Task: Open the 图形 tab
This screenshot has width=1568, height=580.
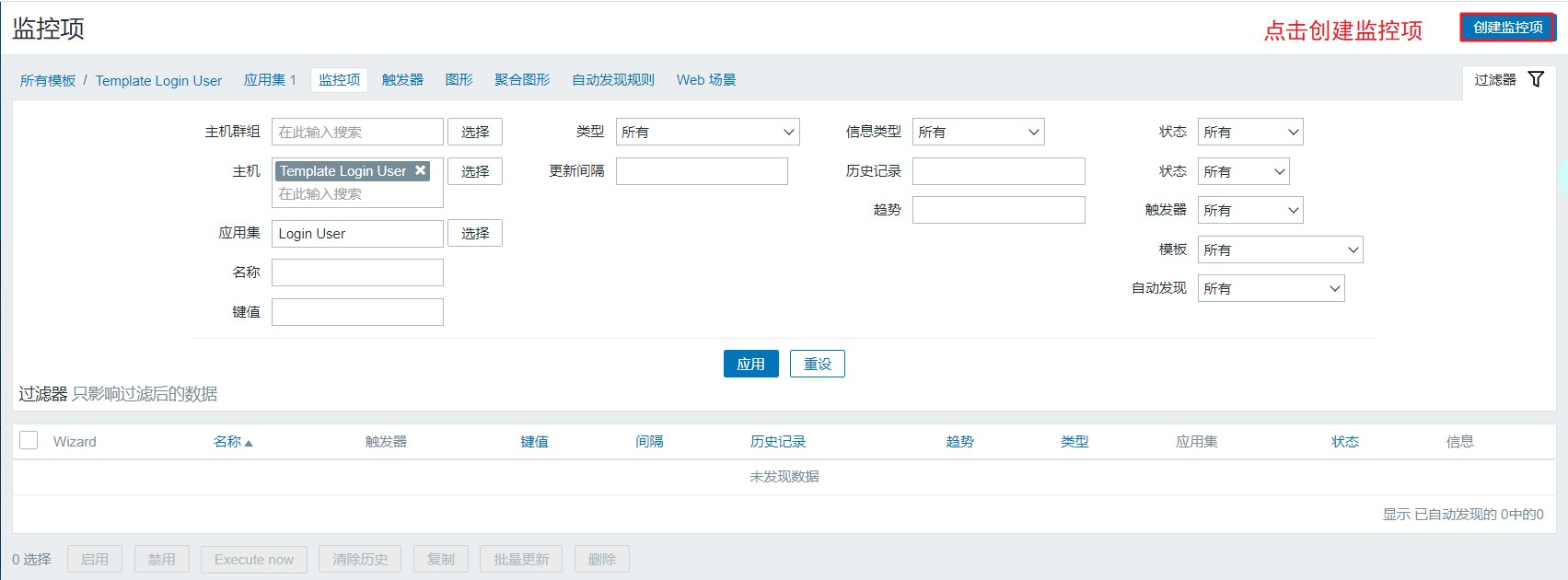Action: [459, 80]
